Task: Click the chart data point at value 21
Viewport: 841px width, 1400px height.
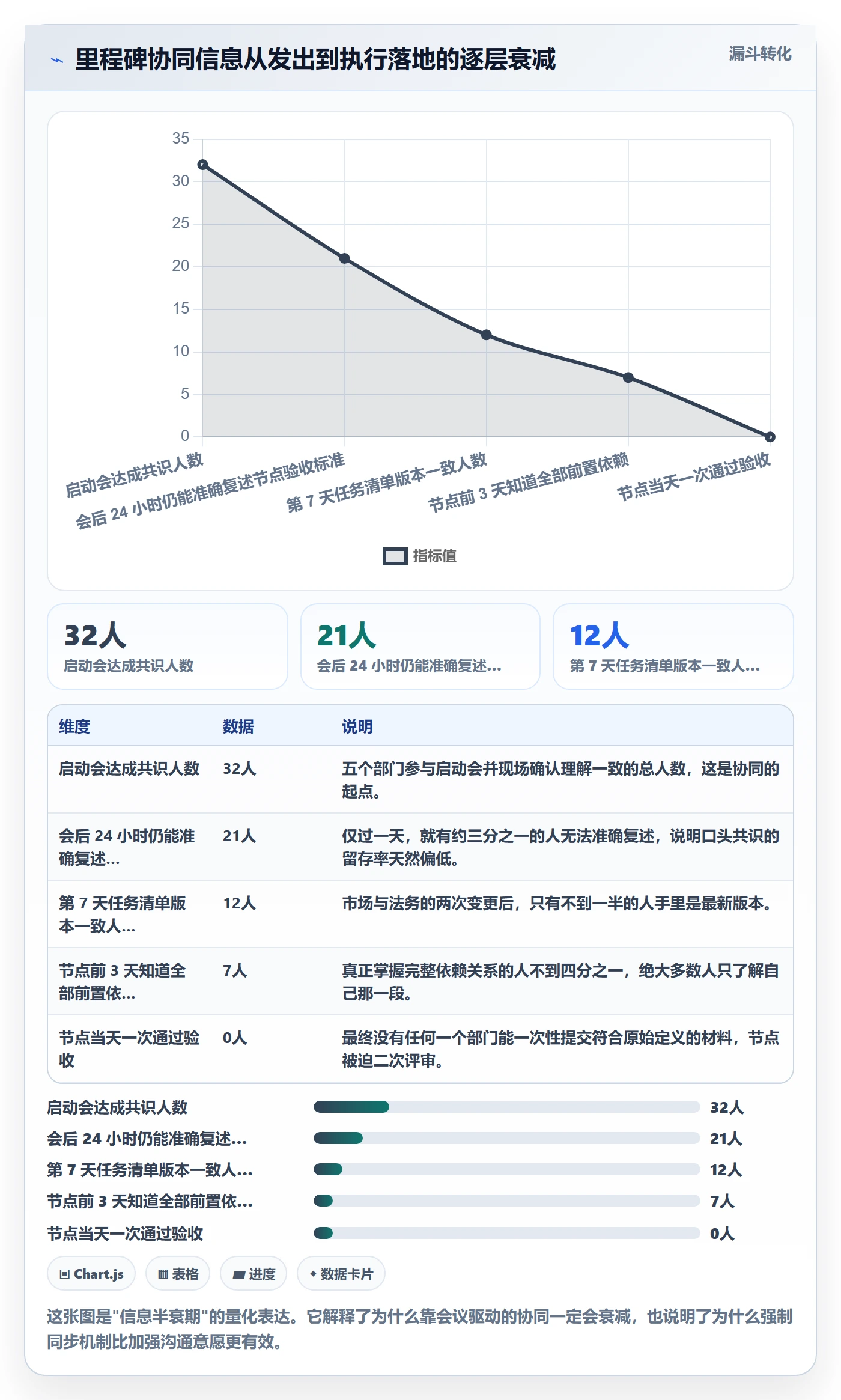Action: tap(345, 258)
